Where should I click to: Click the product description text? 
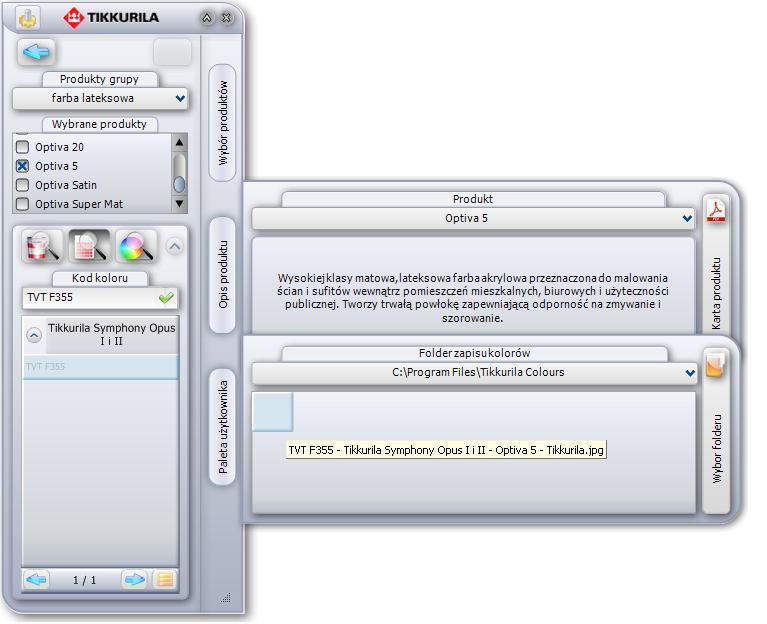click(473, 298)
